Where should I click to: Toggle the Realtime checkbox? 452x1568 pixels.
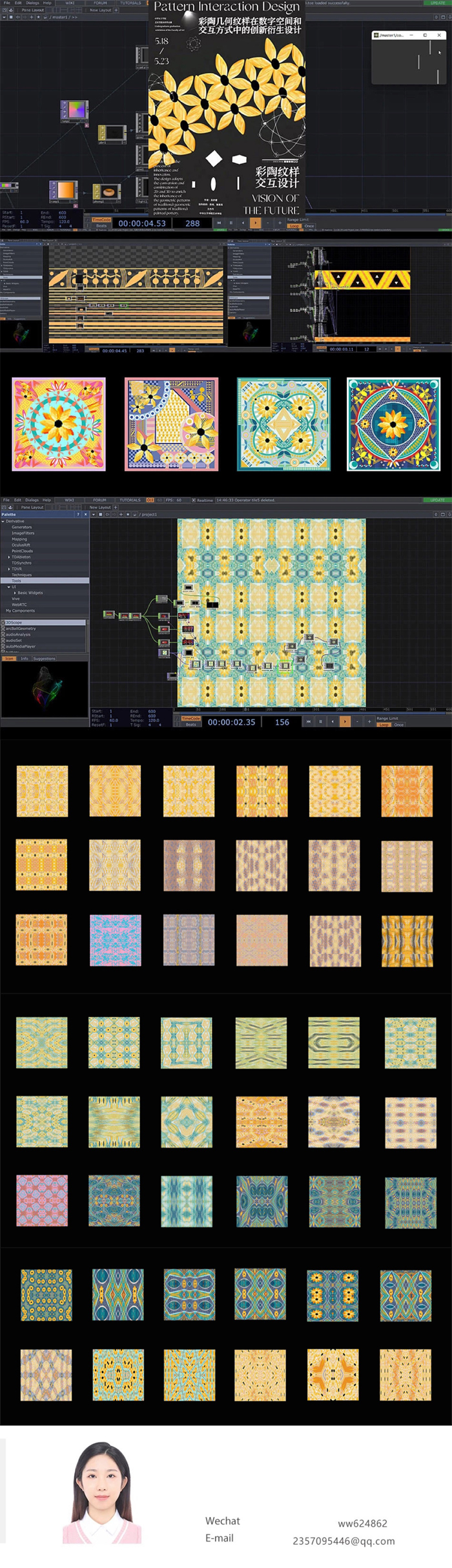[194, 500]
